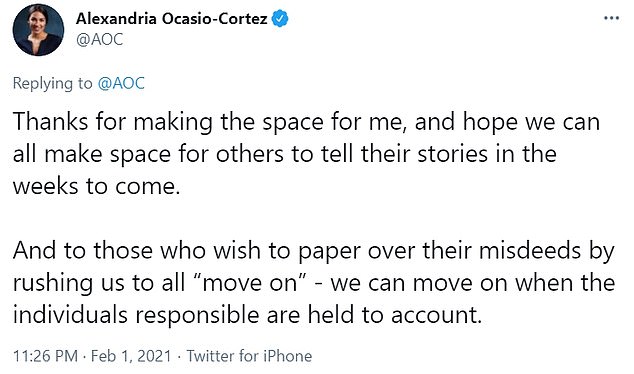Screen dimensions: 634x374
Task: Click the text 'weeks to come.'
Action: tap(96, 186)
